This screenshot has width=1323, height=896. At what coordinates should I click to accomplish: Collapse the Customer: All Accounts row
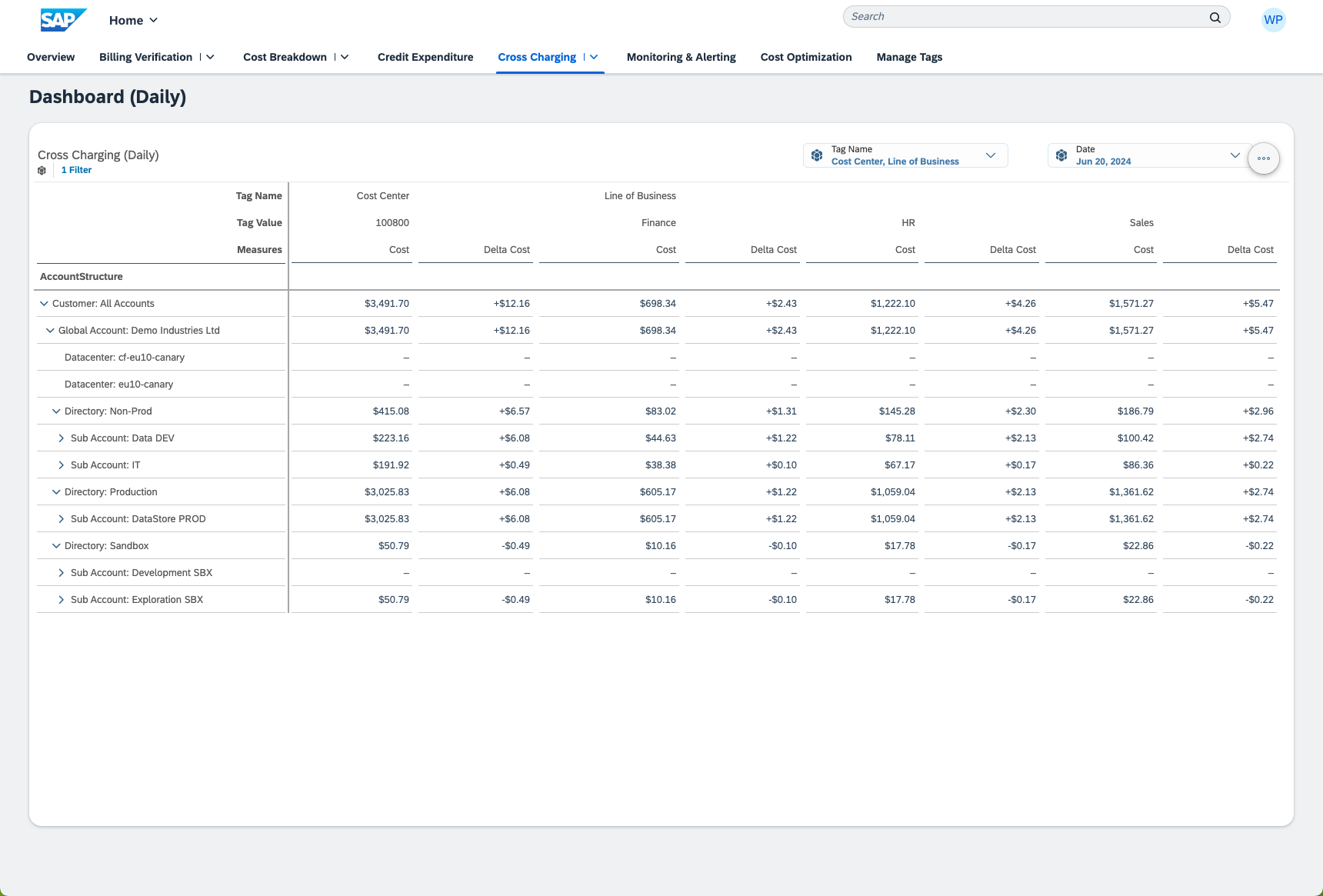click(44, 304)
